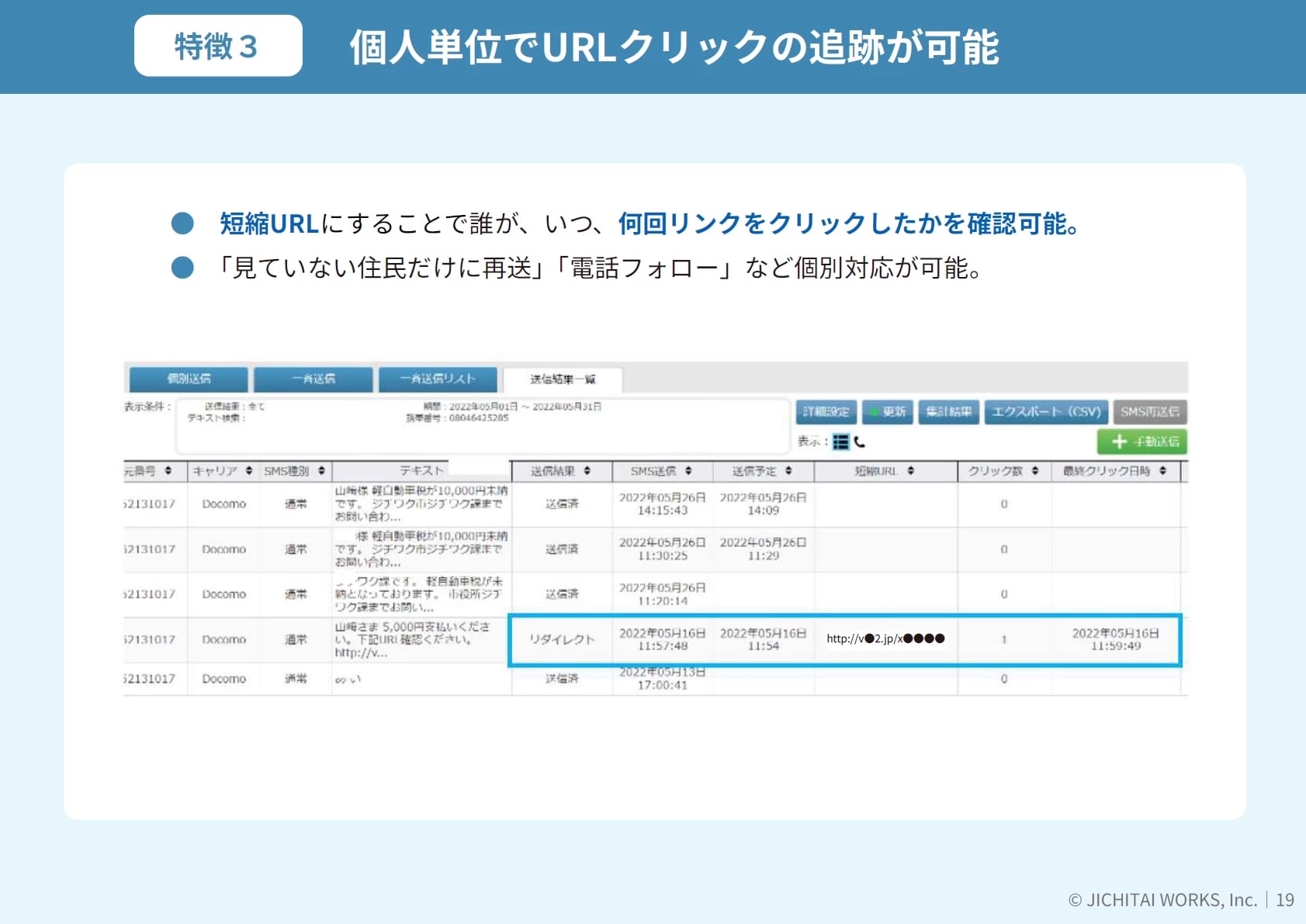Click sort arrows on SMS種別 column
The height and width of the screenshot is (924, 1306).
[x=321, y=471]
